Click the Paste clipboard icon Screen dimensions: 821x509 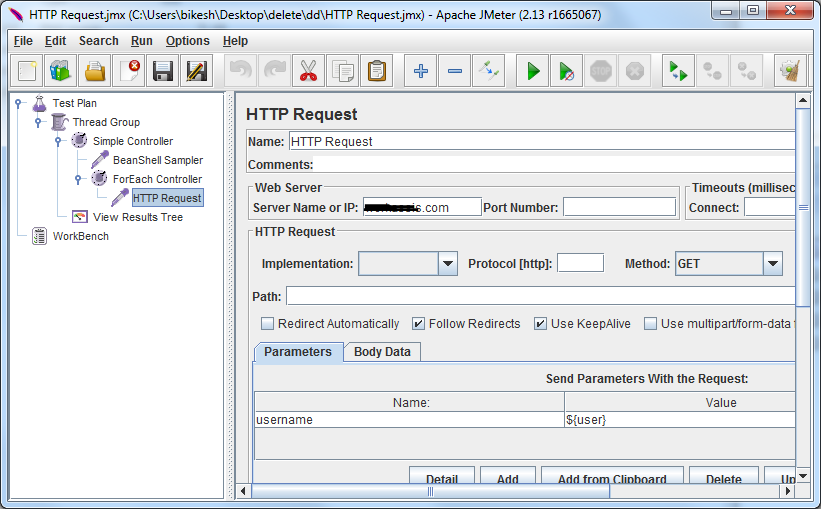click(x=376, y=71)
